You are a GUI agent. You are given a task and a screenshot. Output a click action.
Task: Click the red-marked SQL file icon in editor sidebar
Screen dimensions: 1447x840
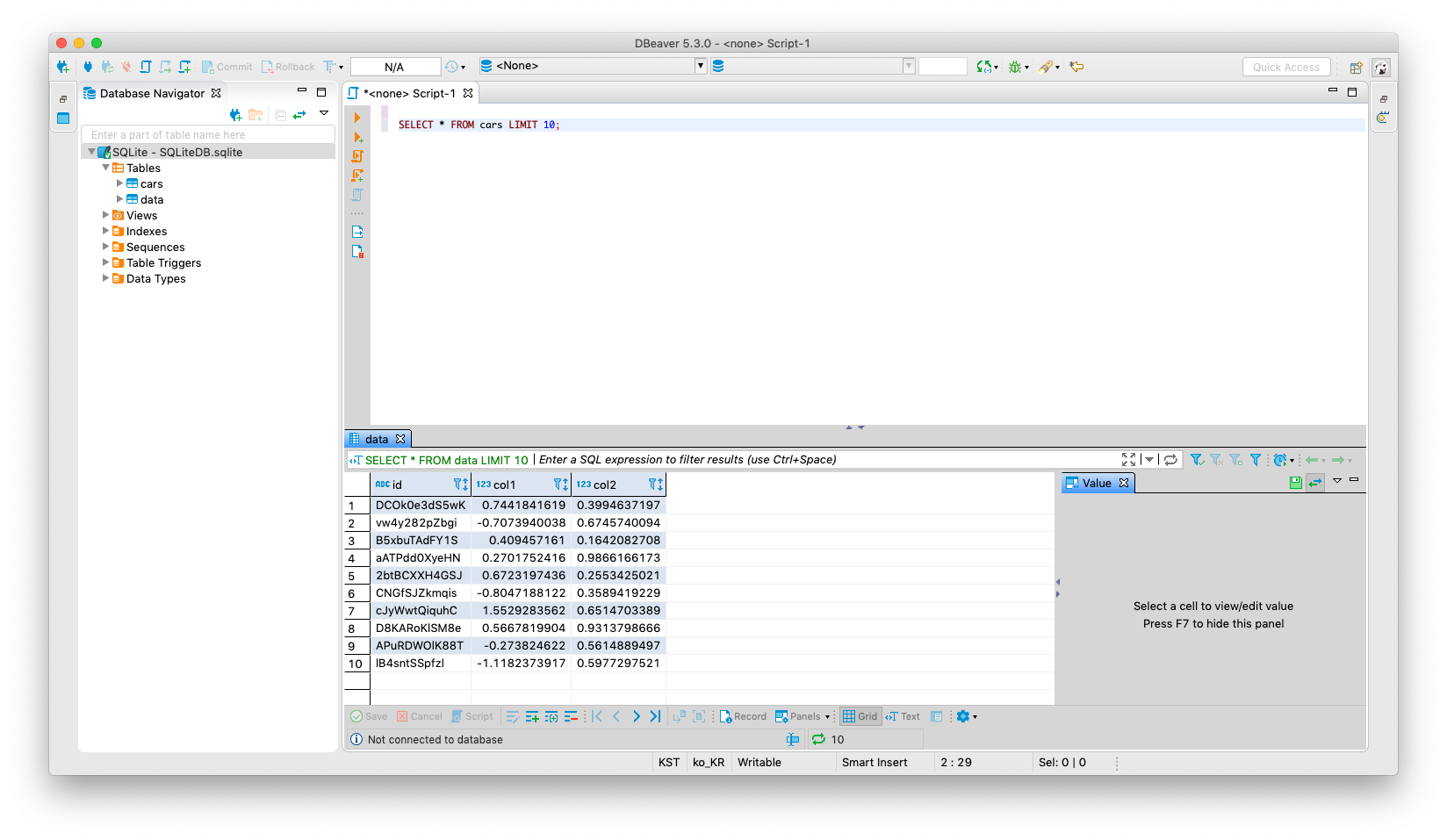[357, 251]
